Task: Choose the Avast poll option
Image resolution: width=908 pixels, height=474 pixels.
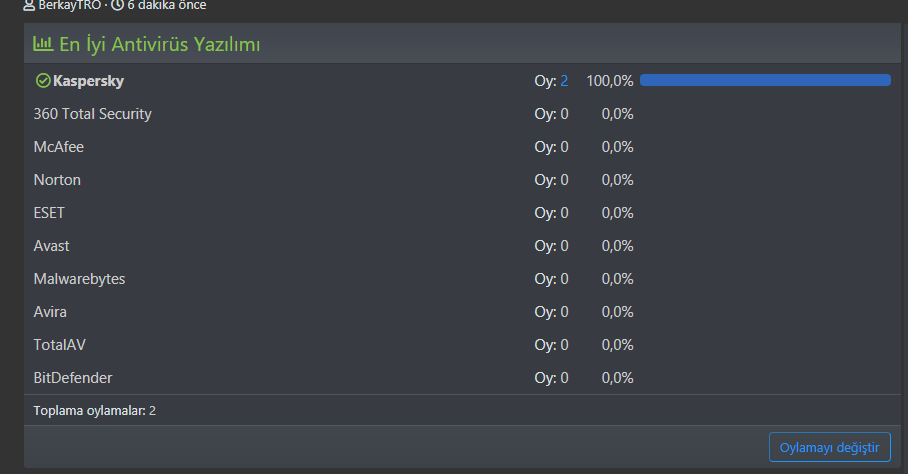Action: point(51,246)
